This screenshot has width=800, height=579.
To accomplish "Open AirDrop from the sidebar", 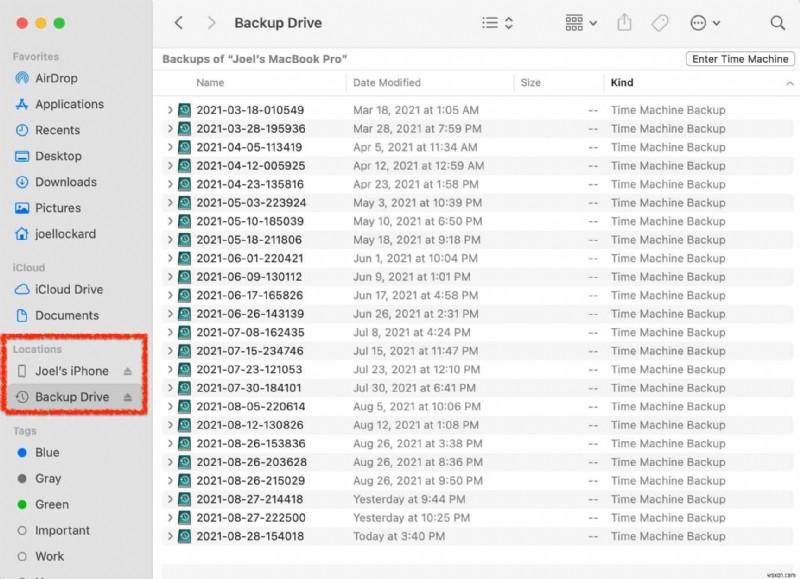I will coord(48,78).
